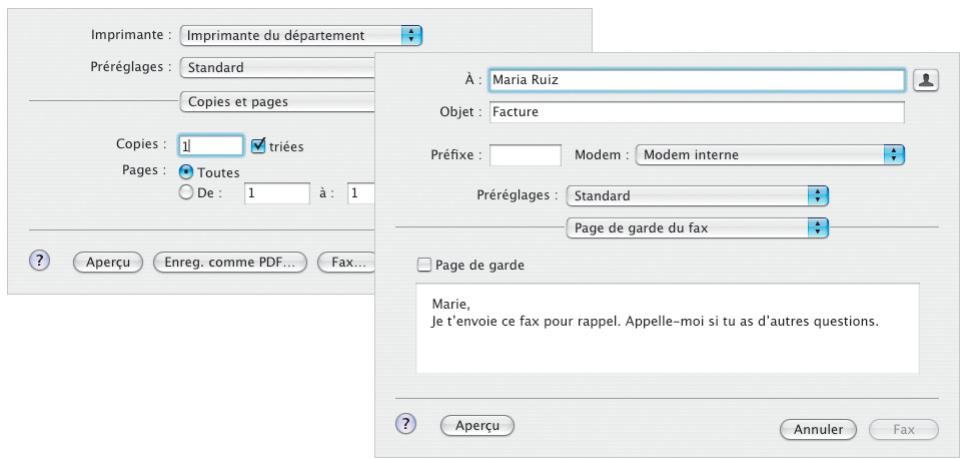Open the Standard Préréglages dropdown in fax dialog
962x460 pixels.
(x=697, y=196)
